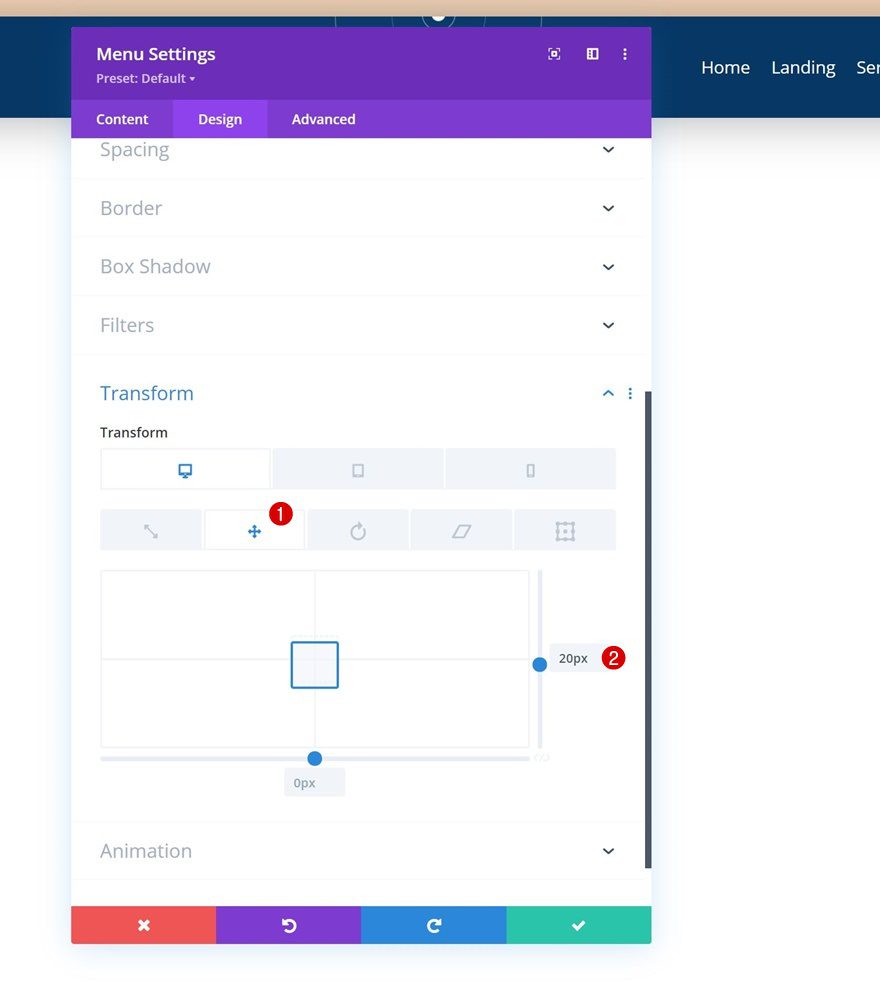Collapse the Transform section chevron
The width and height of the screenshot is (880, 1002).
[x=608, y=393]
